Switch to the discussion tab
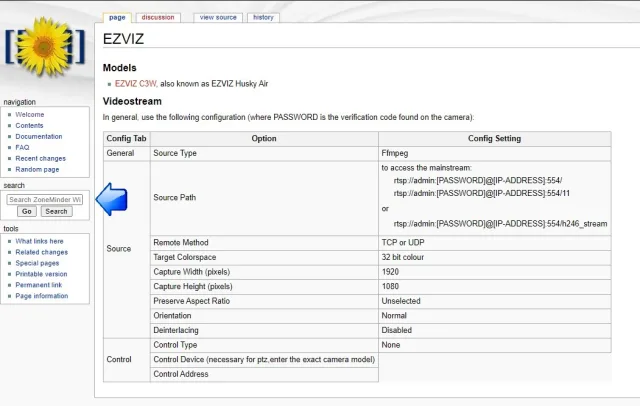The width and height of the screenshot is (640, 406). click(x=158, y=18)
